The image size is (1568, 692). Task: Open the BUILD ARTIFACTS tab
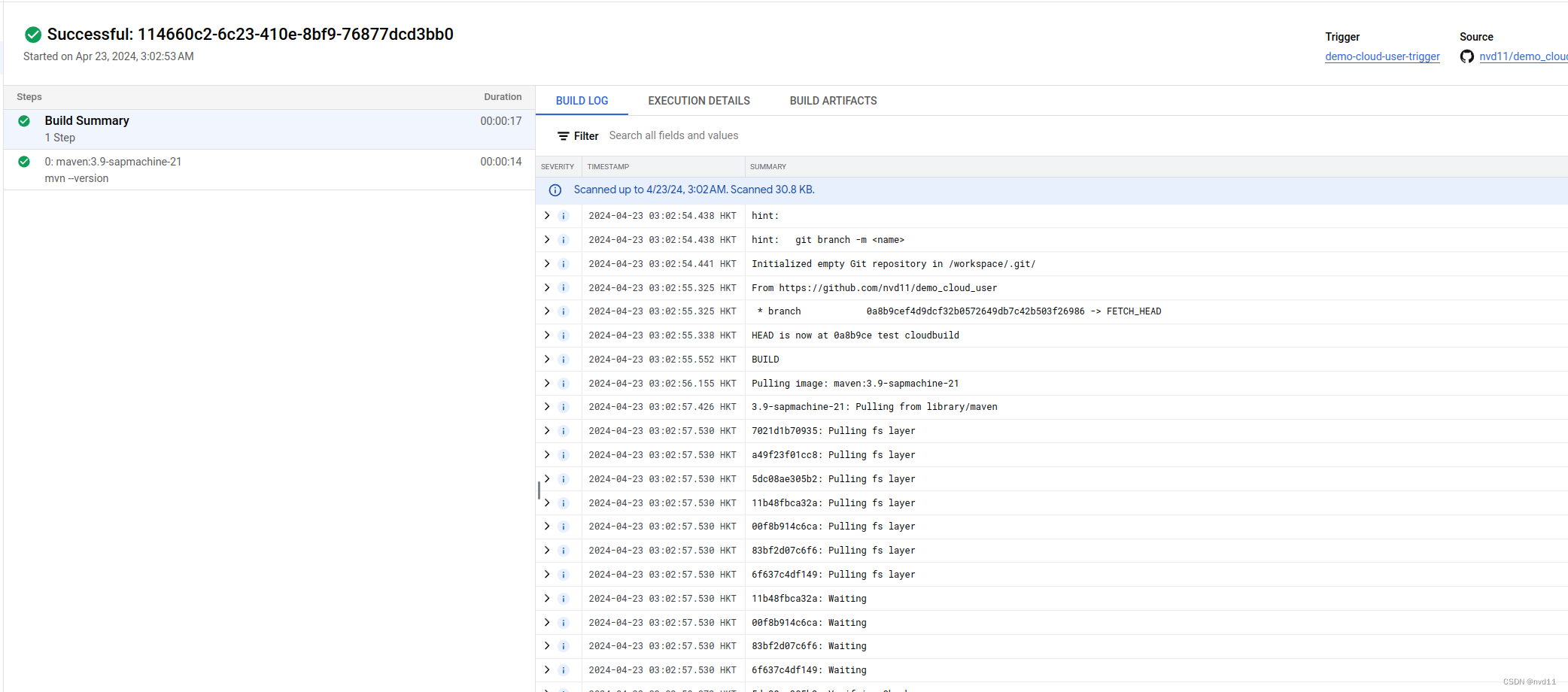point(833,101)
